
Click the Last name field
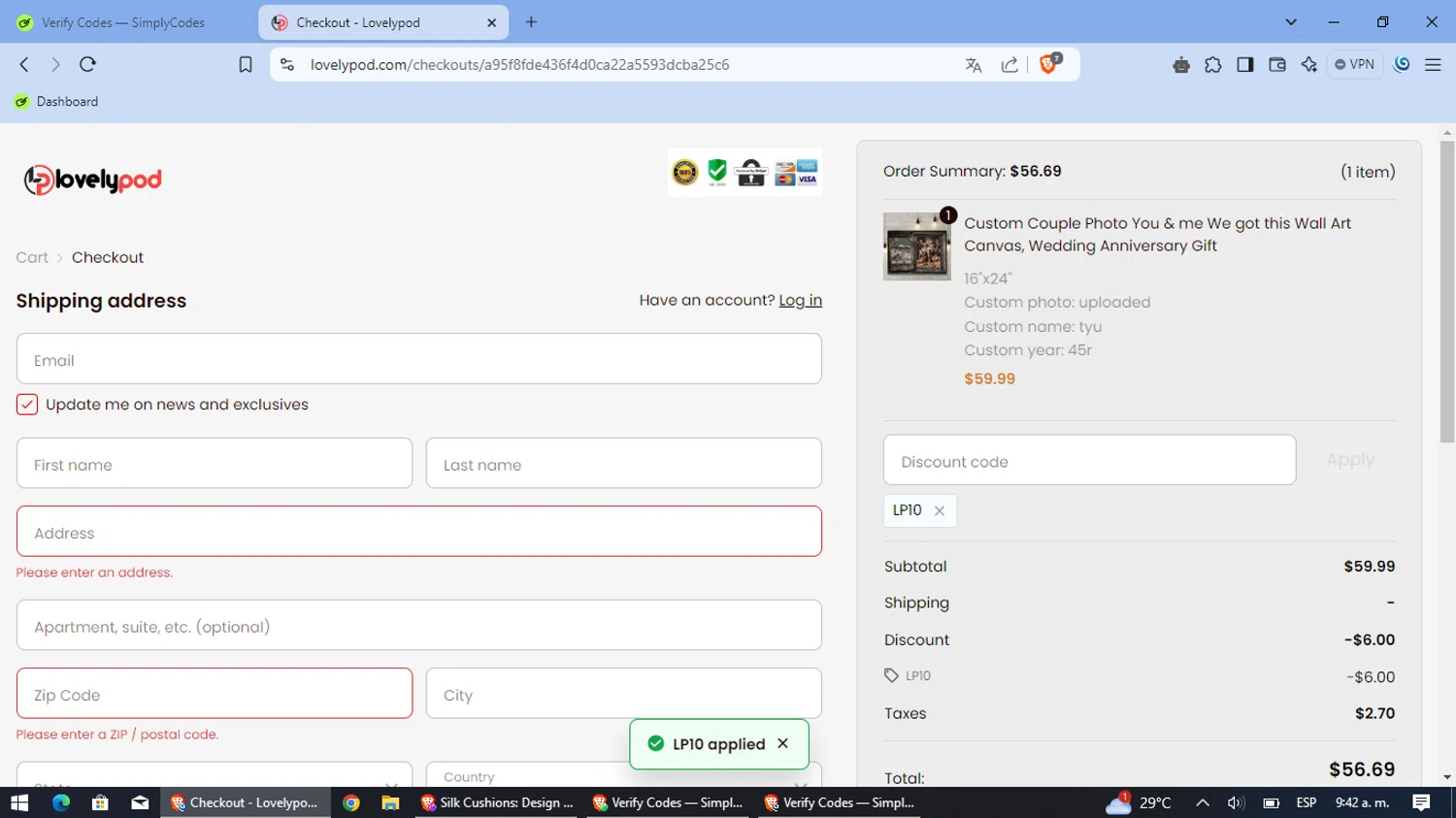point(624,464)
